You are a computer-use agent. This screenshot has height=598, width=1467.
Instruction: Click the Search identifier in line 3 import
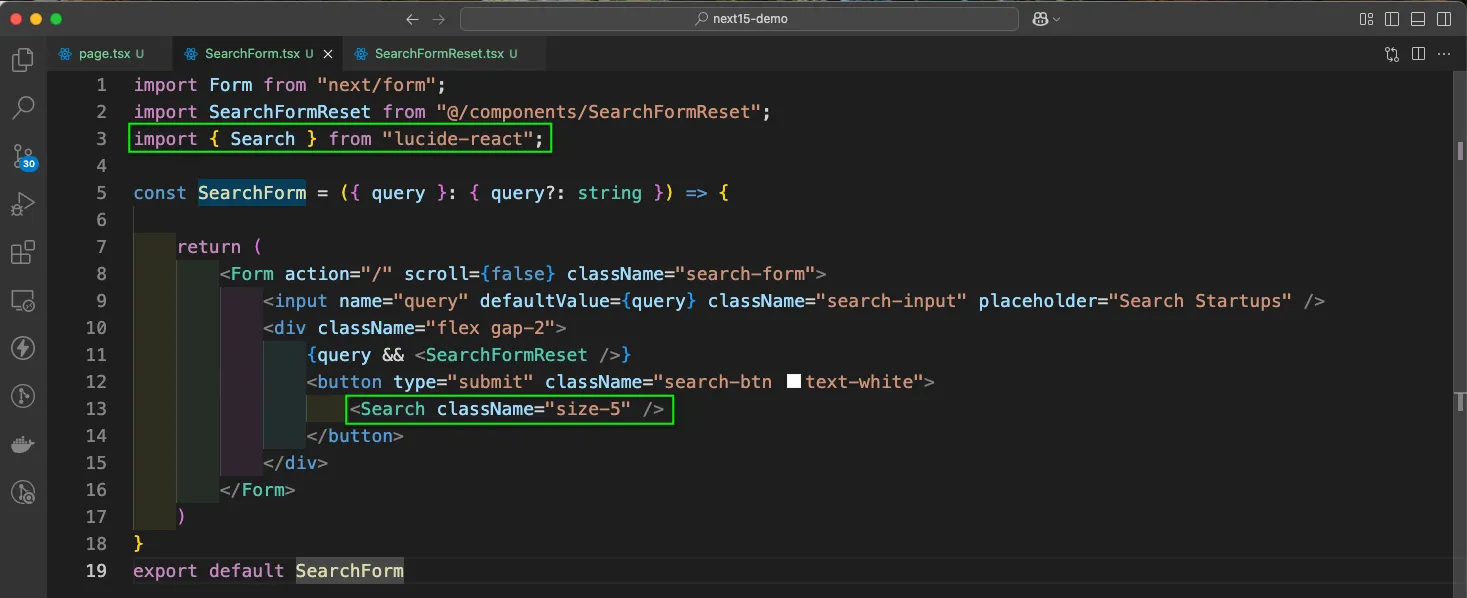pyautogui.click(x=263, y=139)
